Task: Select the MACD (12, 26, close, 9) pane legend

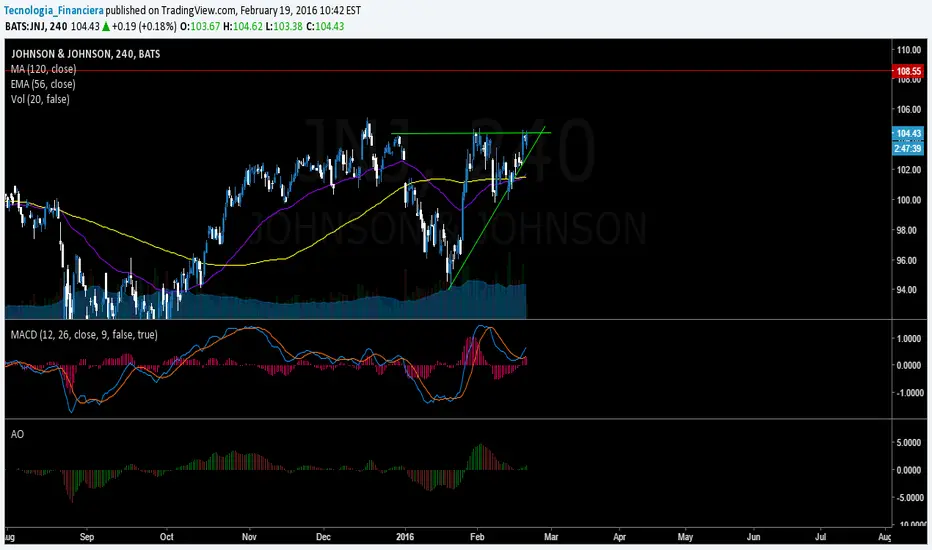Action: coord(84,335)
